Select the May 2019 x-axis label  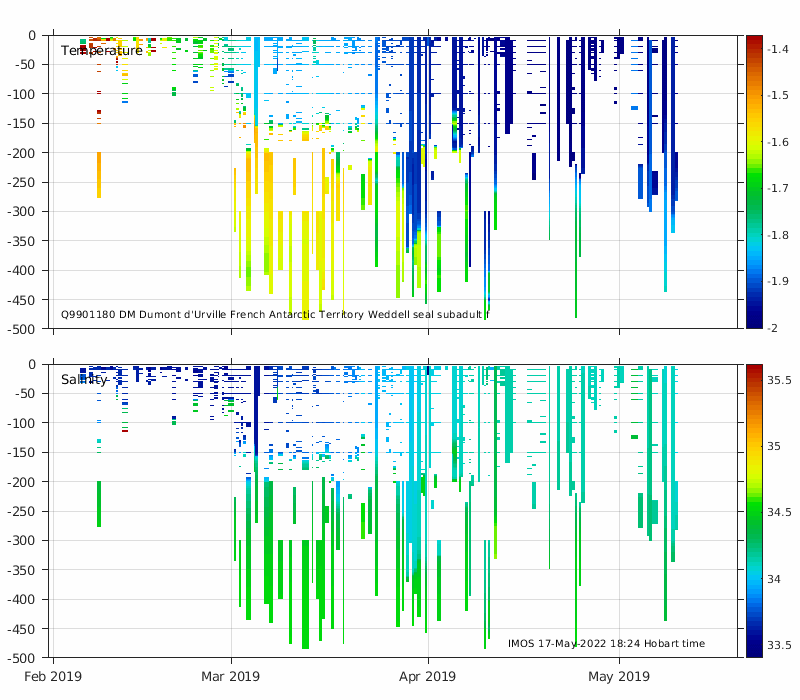click(x=618, y=677)
